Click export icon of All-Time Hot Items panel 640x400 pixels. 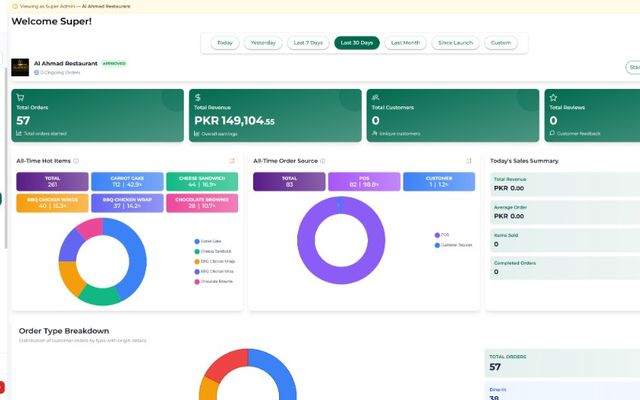point(232,161)
